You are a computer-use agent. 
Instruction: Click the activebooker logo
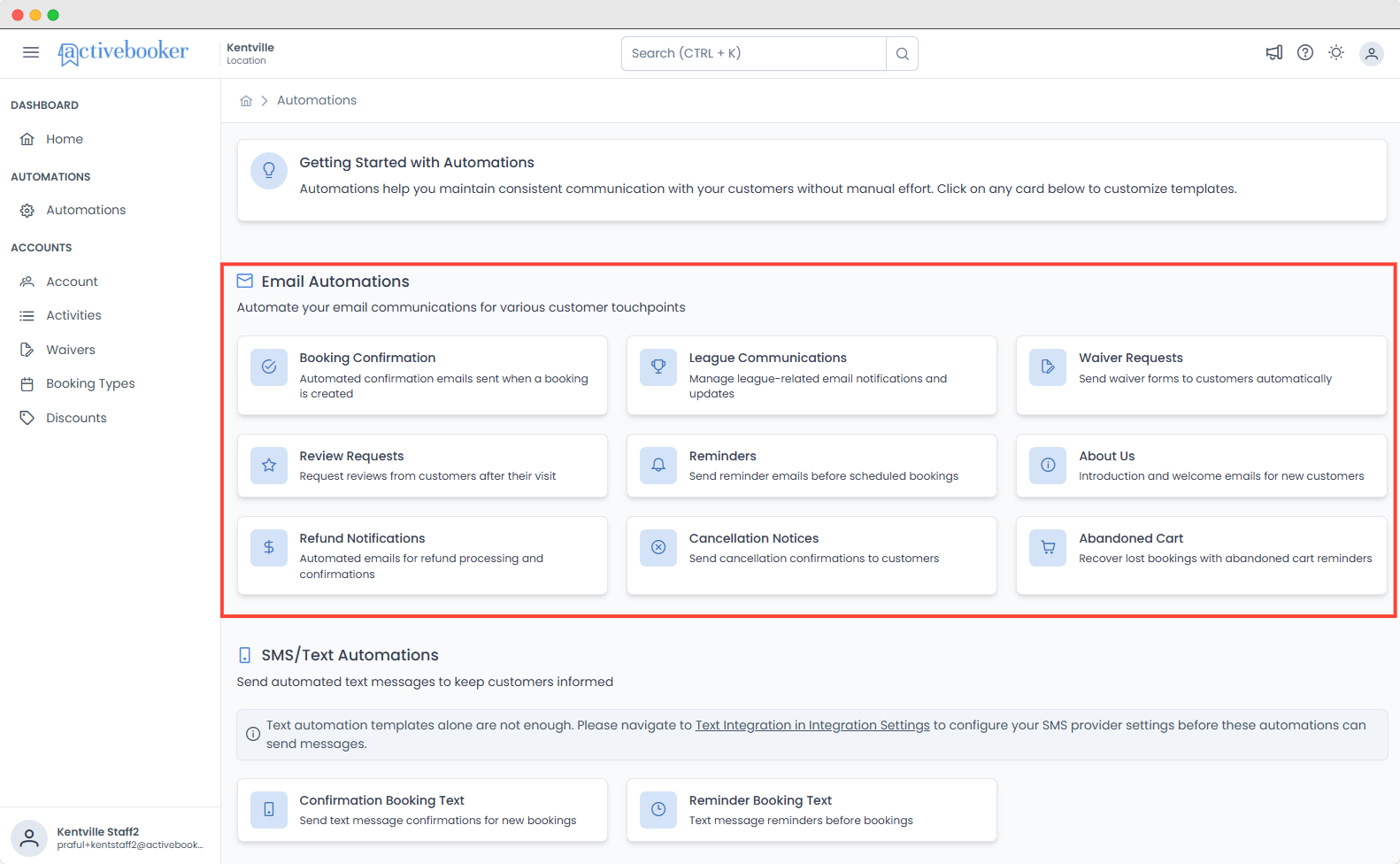click(x=123, y=52)
